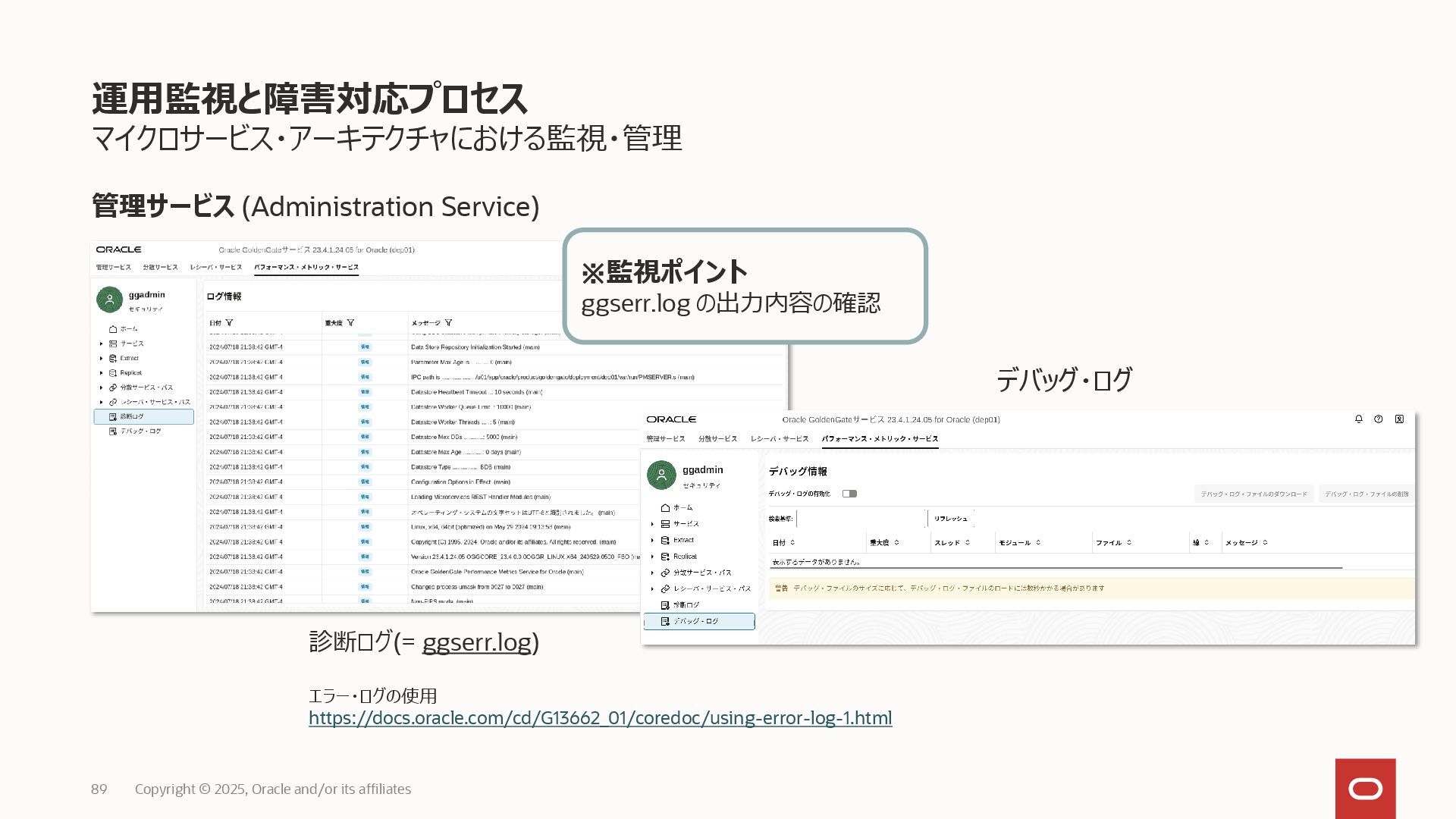The width and height of the screenshot is (1456, 819).
Task: Click the ホーム home icon in debug window sidebar
Action: tap(665, 507)
